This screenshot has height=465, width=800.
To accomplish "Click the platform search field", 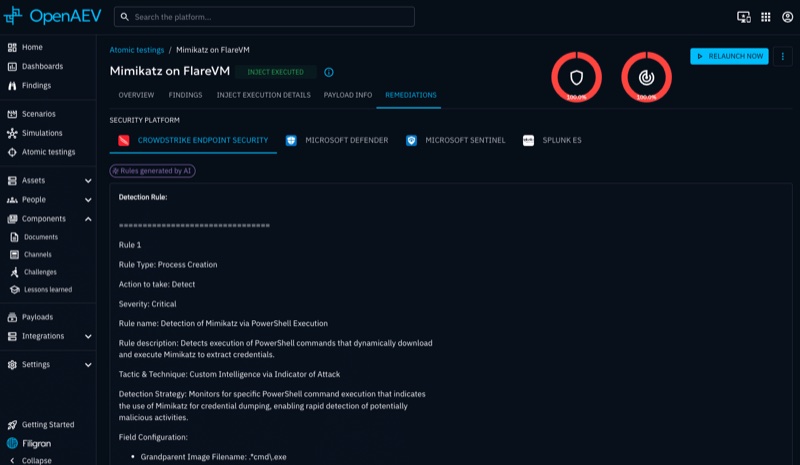I will 264,17.
